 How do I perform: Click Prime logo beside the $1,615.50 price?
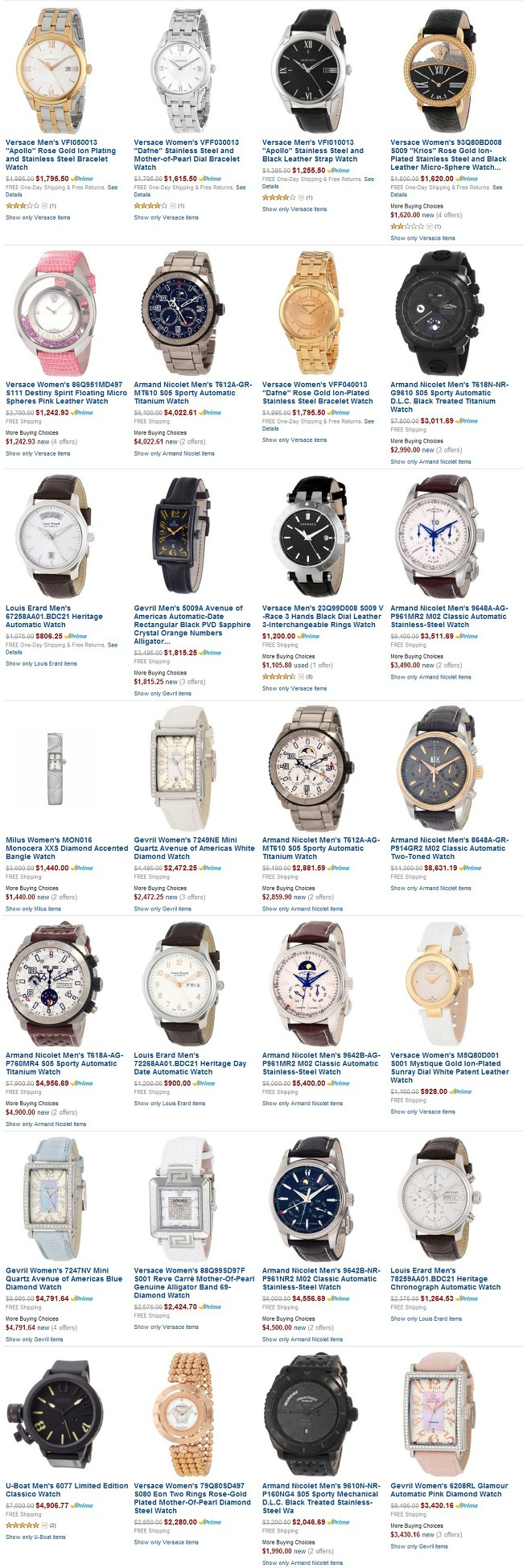click(x=210, y=179)
